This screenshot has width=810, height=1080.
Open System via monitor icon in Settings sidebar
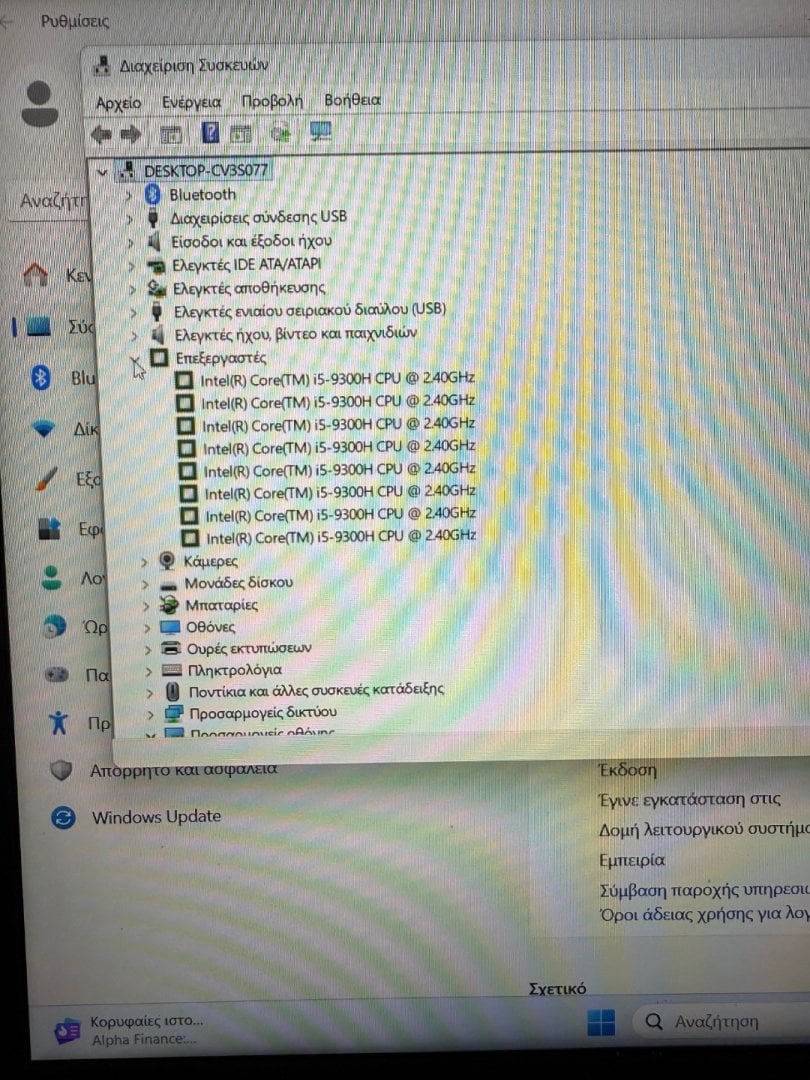(x=38, y=326)
